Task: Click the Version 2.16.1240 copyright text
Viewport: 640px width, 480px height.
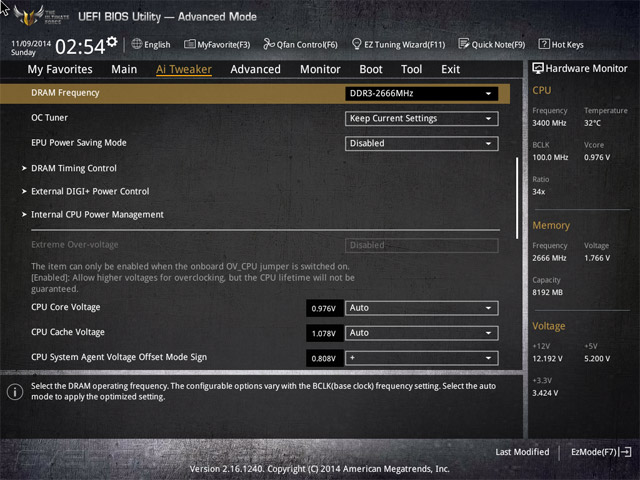Action: pyautogui.click(x=320, y=469)
